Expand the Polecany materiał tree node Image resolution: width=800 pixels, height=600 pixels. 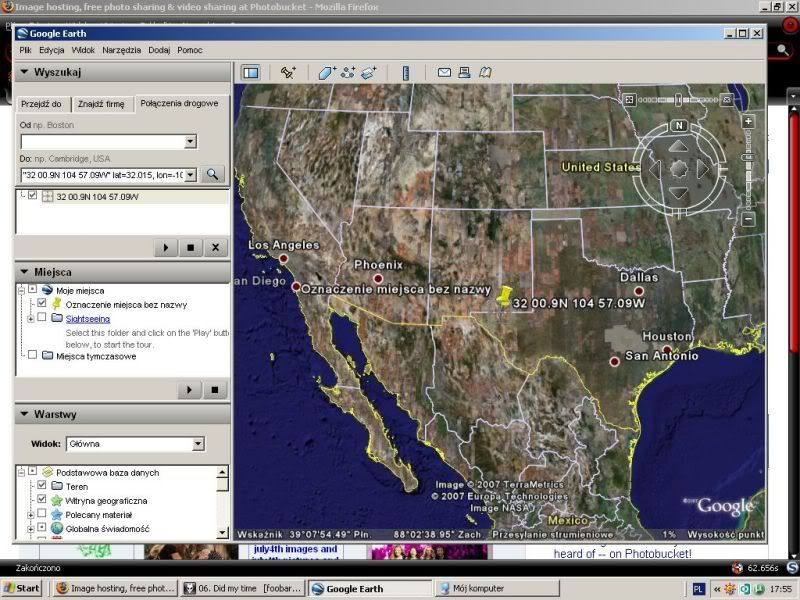coord(31,515)
